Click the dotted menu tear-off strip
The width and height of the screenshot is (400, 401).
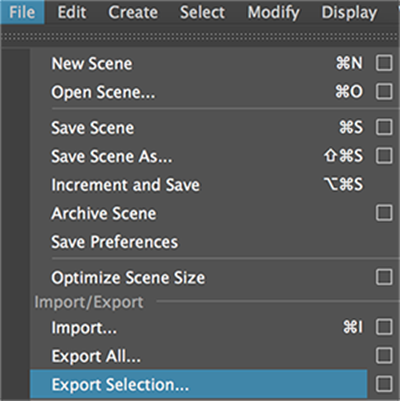pos(200,36)
